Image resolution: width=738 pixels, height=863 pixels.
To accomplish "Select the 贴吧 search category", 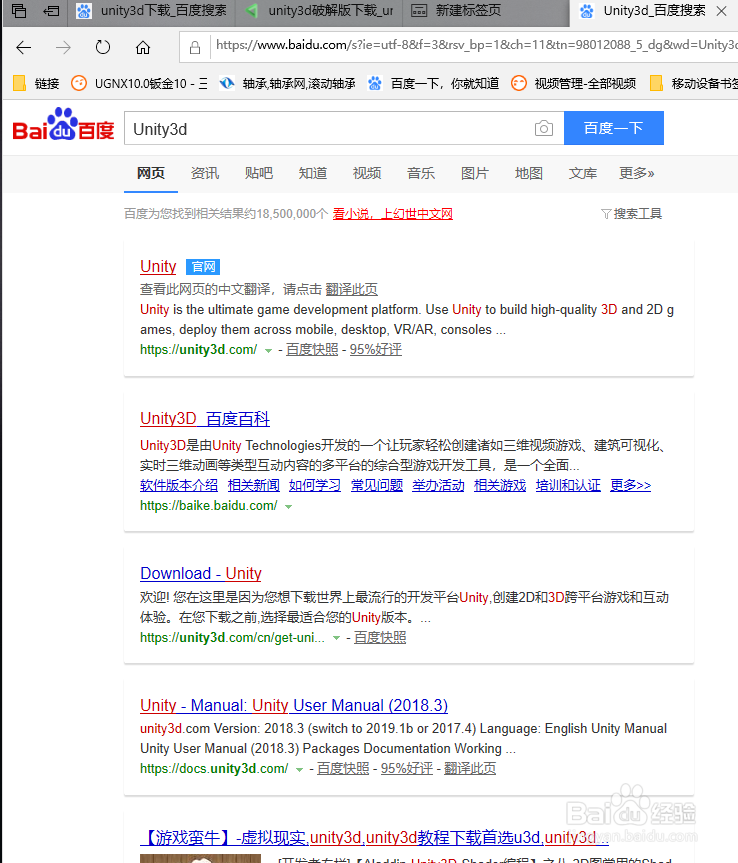I will click(x=259, y=173).
